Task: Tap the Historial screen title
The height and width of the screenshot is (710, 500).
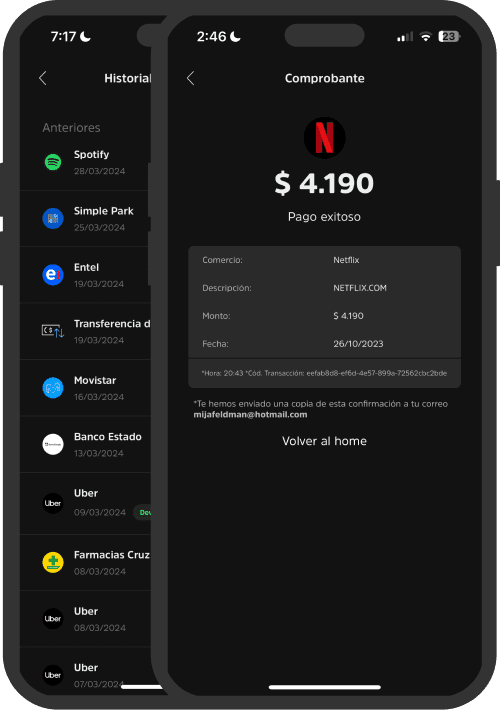Action: click(128, 78)
